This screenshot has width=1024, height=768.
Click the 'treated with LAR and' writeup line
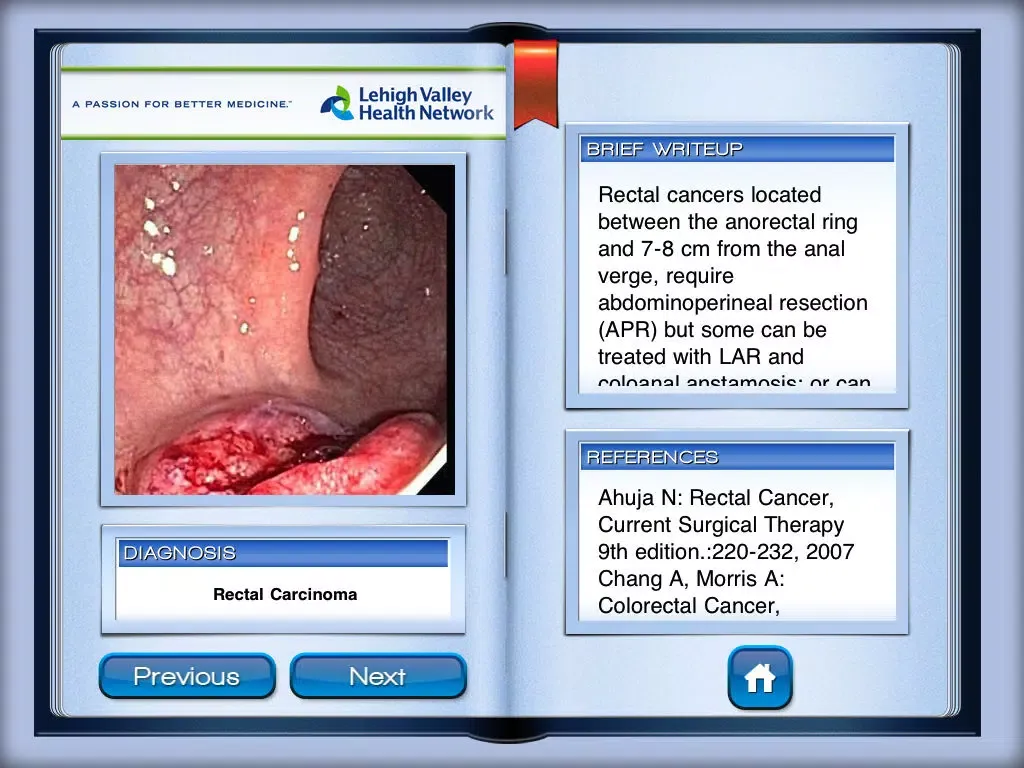(x=701, y=357)
